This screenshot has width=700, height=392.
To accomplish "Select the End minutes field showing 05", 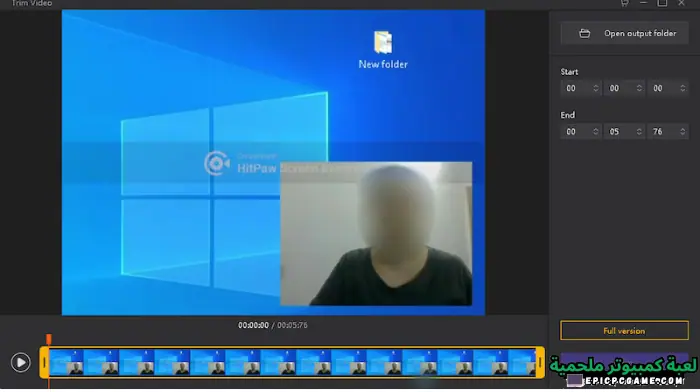I will 624,132.
